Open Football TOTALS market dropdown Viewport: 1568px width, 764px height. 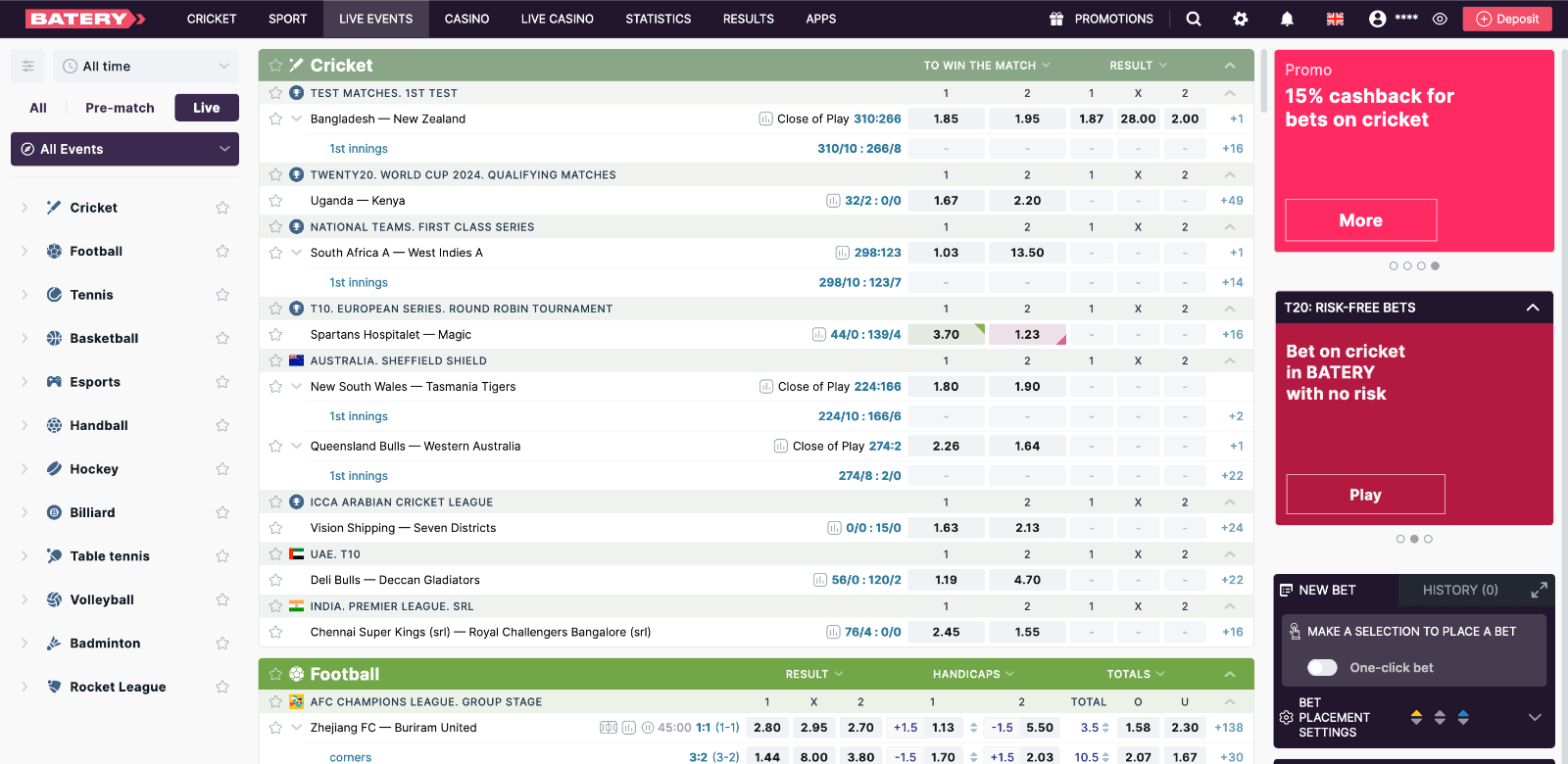(x=1136, y=674)
